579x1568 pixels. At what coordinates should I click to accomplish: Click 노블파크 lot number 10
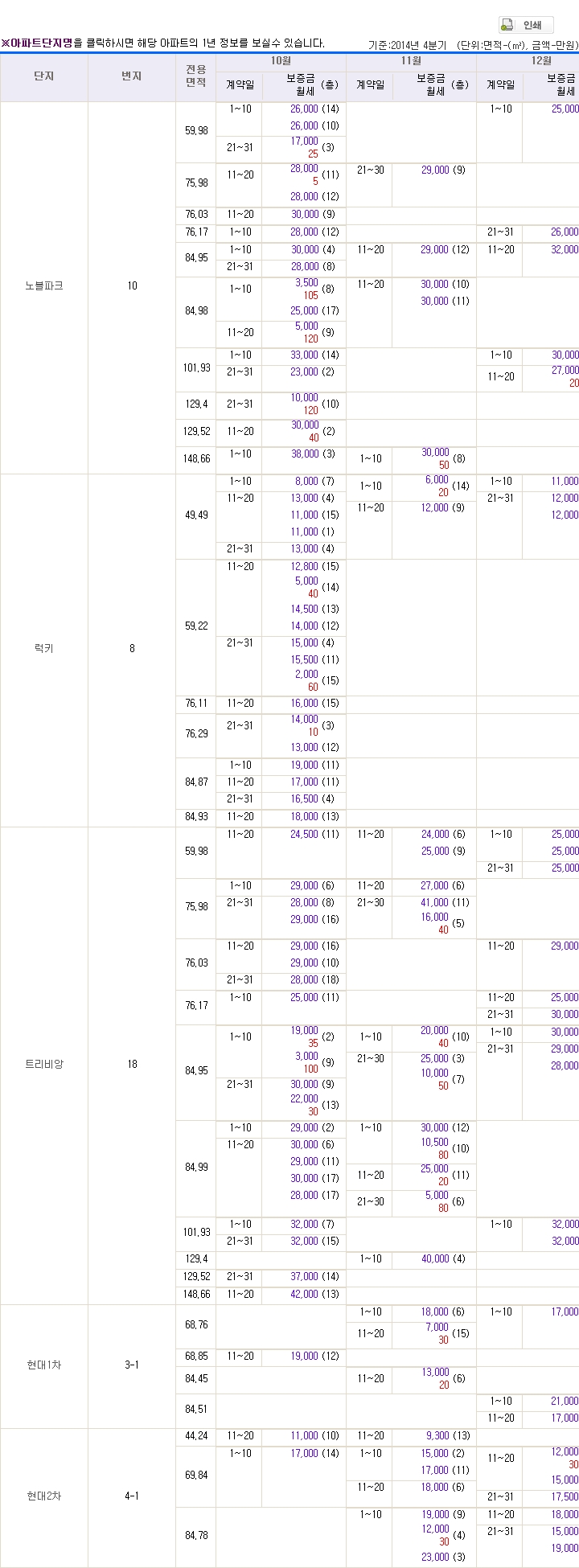tap(132, 286)
